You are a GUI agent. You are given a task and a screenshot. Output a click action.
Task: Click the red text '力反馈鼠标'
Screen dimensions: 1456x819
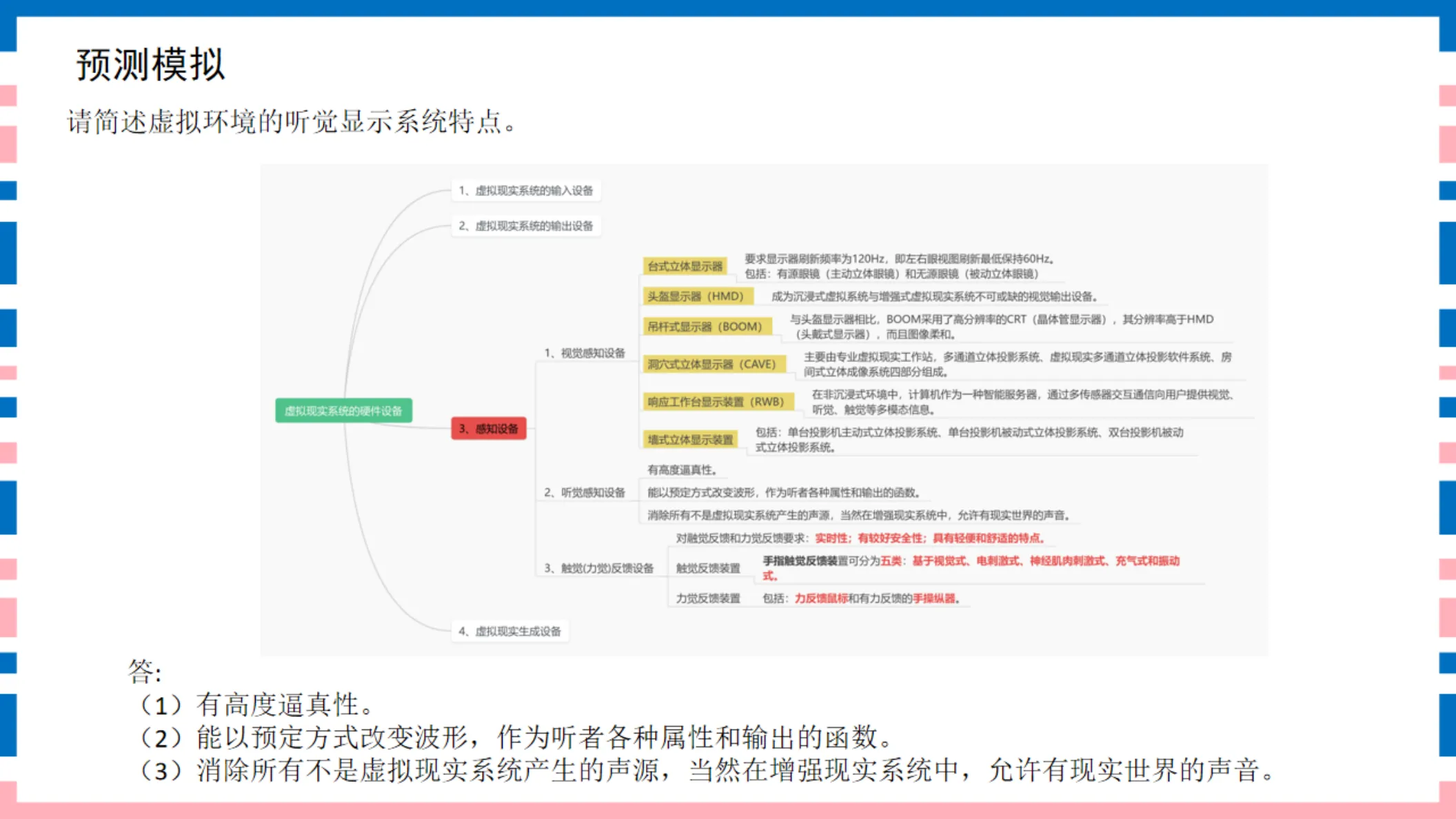tap(821, 598)
